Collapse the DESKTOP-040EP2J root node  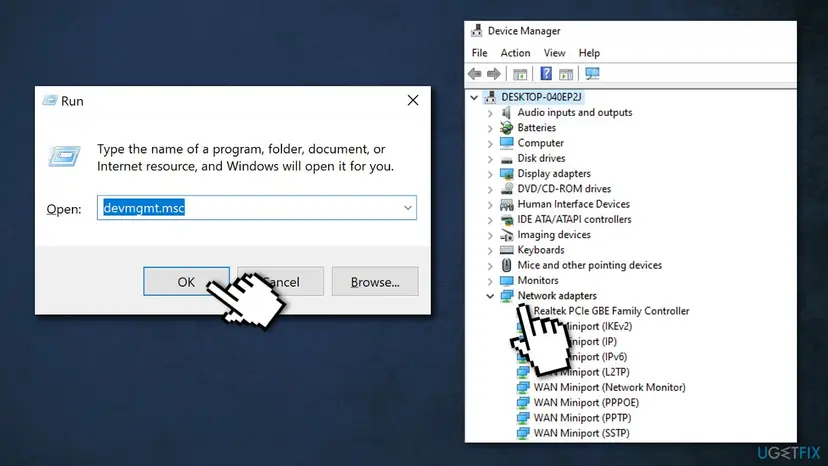tap(474, 97)
